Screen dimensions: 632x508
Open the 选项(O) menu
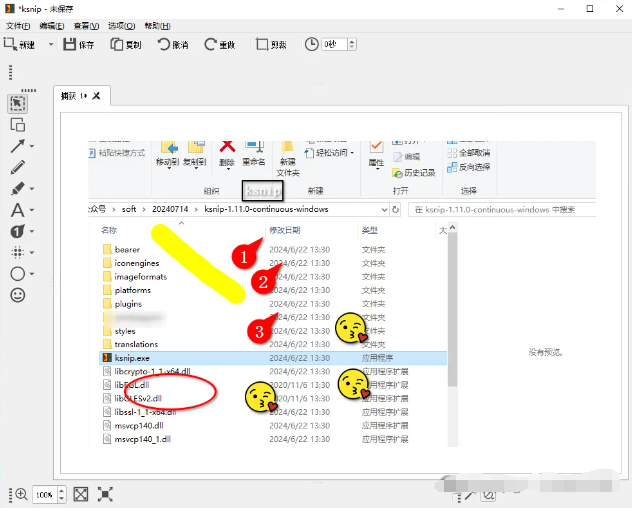121,26
